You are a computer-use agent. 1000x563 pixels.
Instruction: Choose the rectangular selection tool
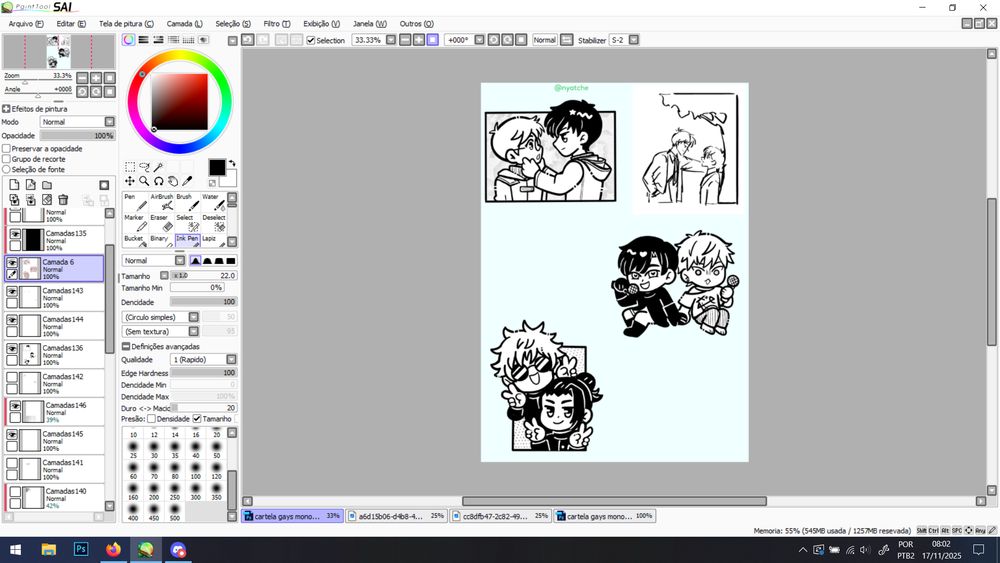tap(130, 167)
